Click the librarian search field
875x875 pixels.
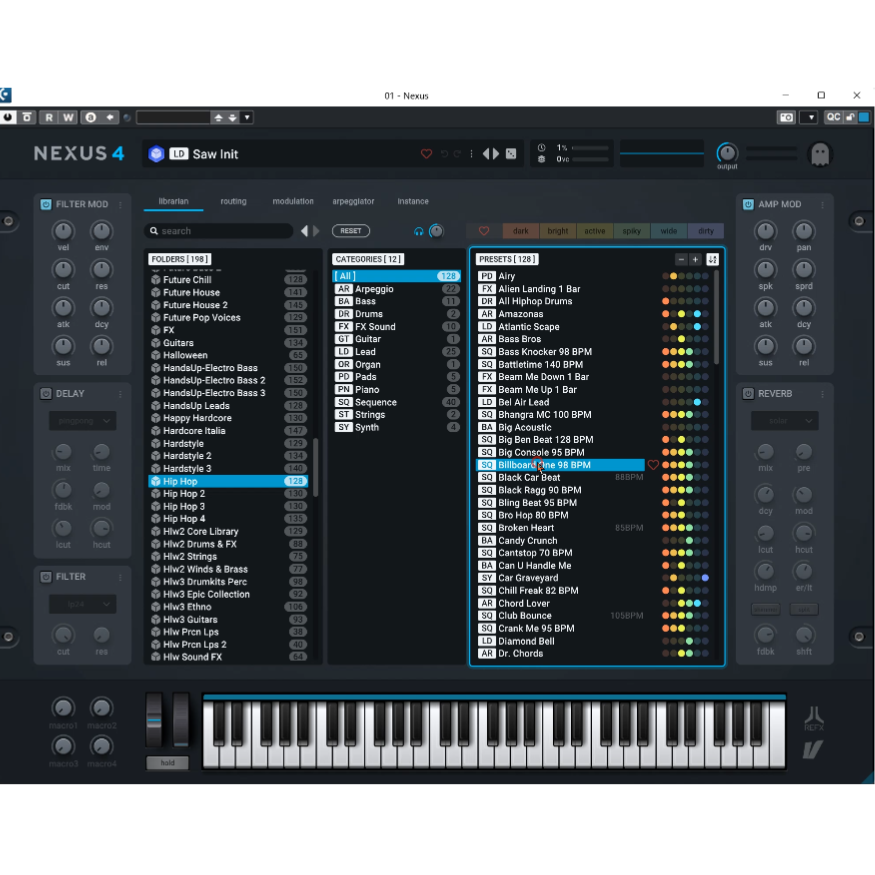[220, 231]
